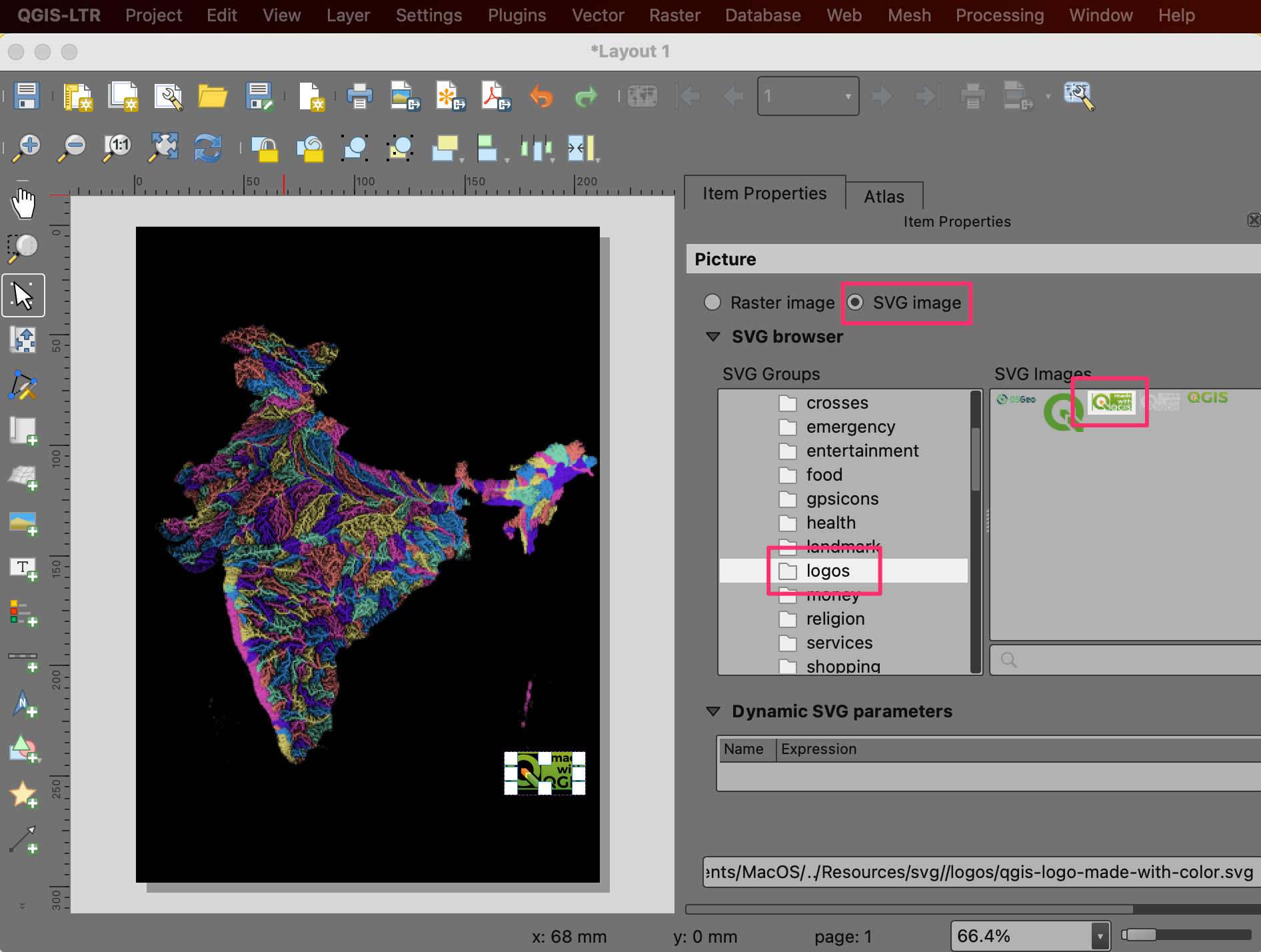The image size is (1261, 952).
Task: Collapse the SVG browser section
Action: point(713,337)
